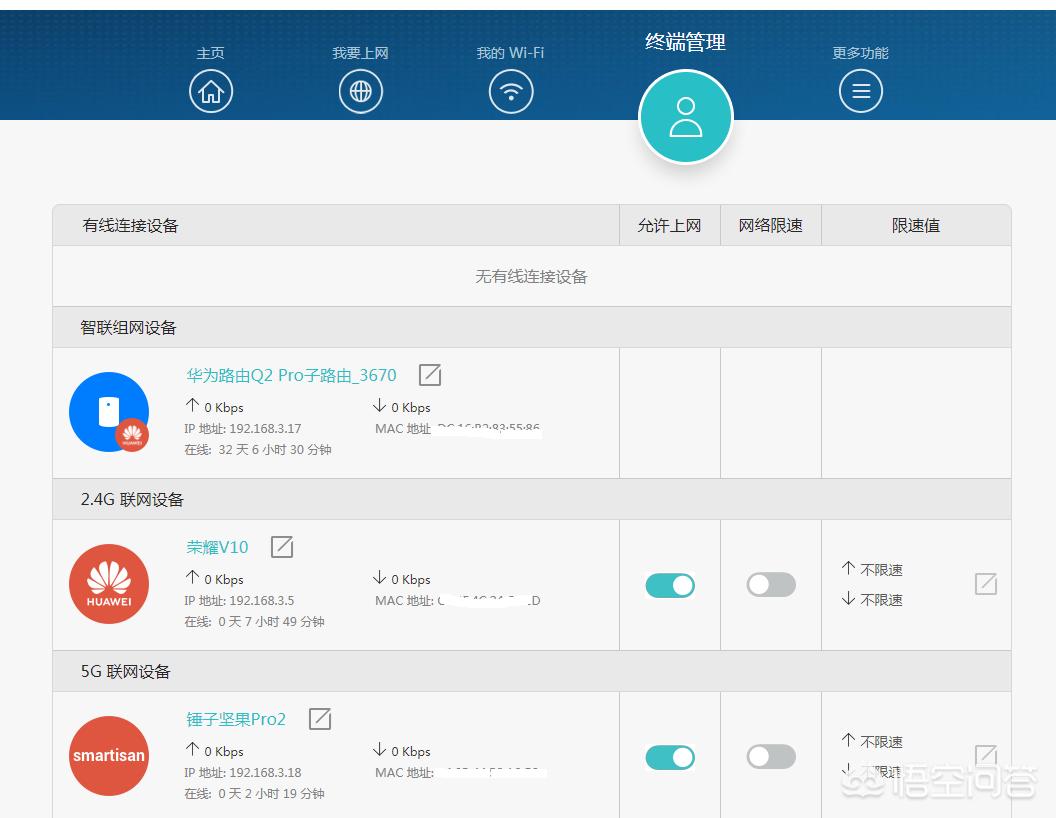1056x818 pixels.
Task: Rename 锤子坚果Pro2 using its edit icon
Action: point(320,719)
